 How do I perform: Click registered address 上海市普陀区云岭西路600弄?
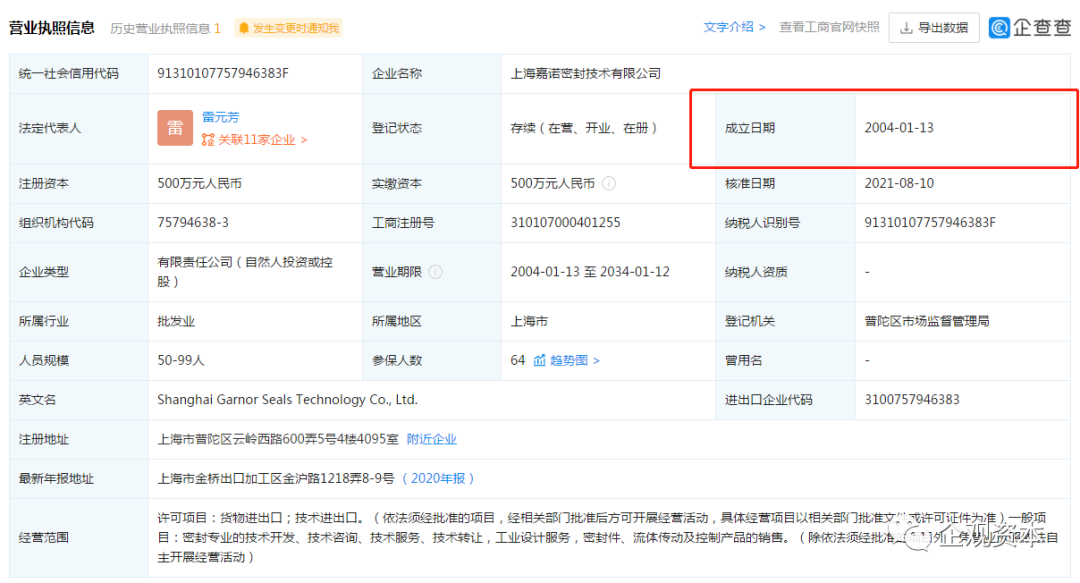coord(278,440)
